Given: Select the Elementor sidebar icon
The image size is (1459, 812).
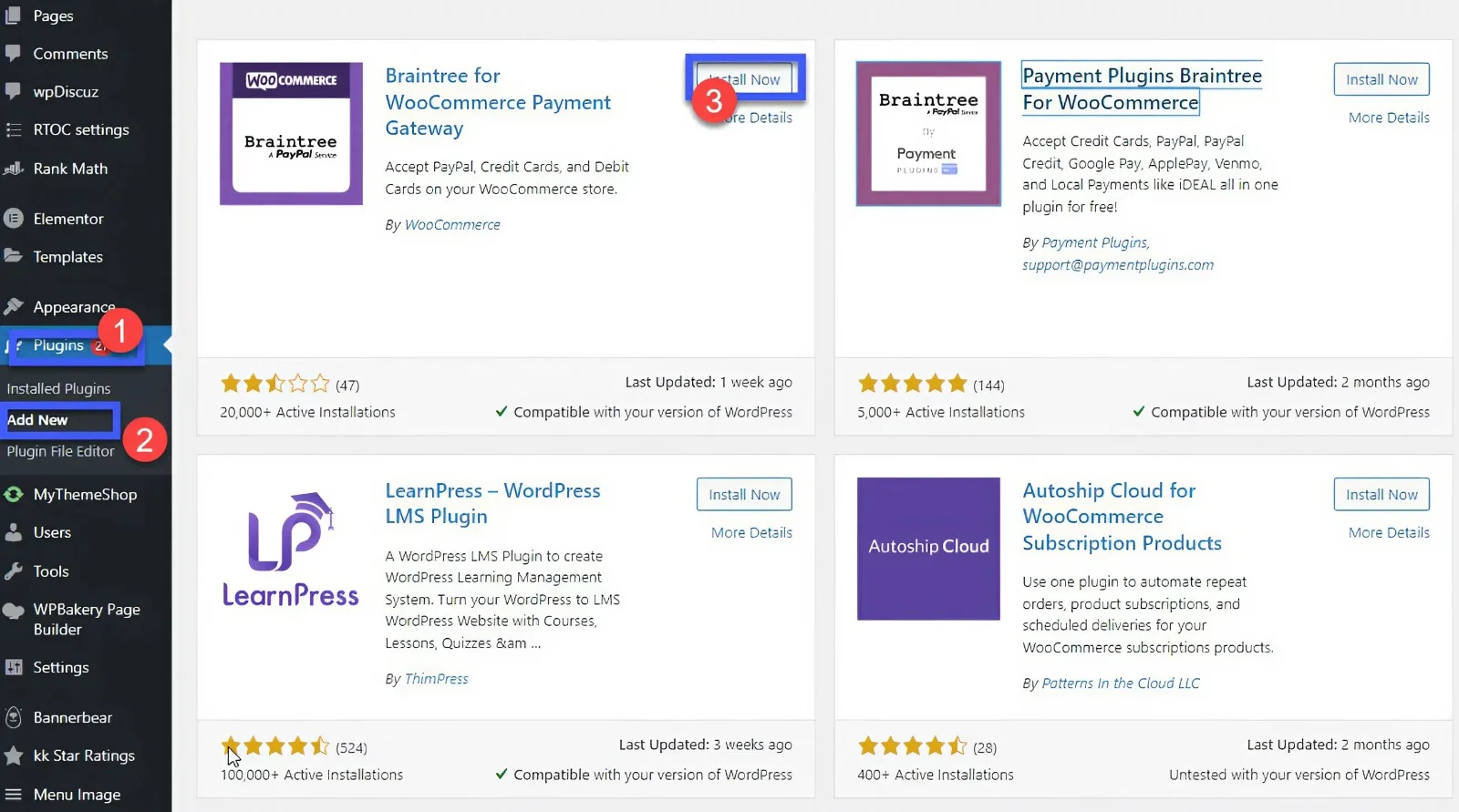Looking at the screenshot, I should [13, 219].
